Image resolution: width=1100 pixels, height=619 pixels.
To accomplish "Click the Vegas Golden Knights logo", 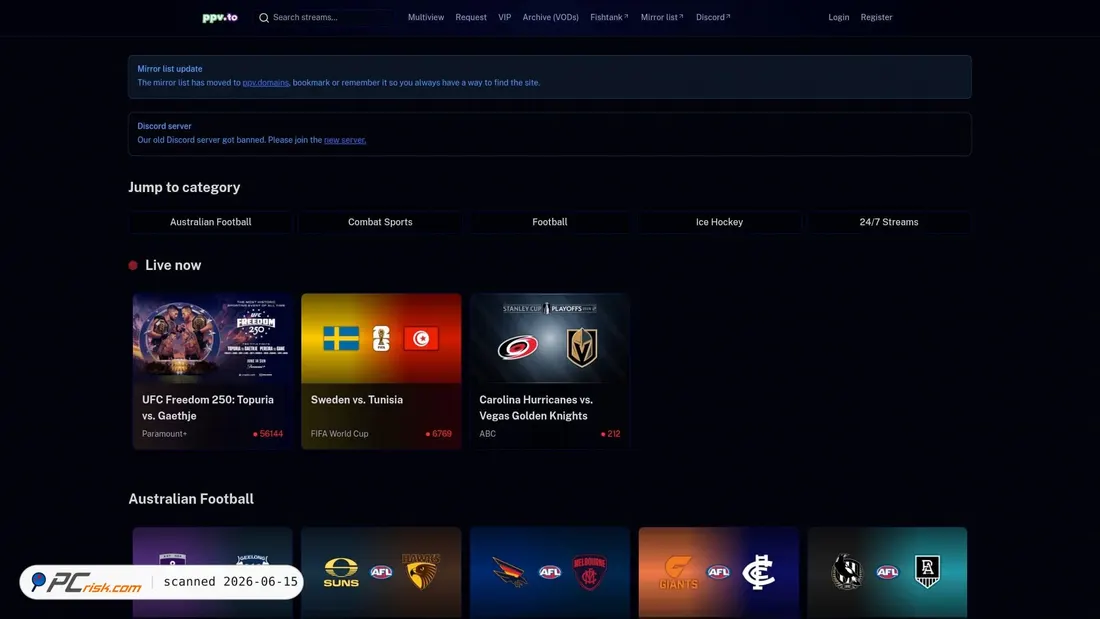I will point(582,347).
